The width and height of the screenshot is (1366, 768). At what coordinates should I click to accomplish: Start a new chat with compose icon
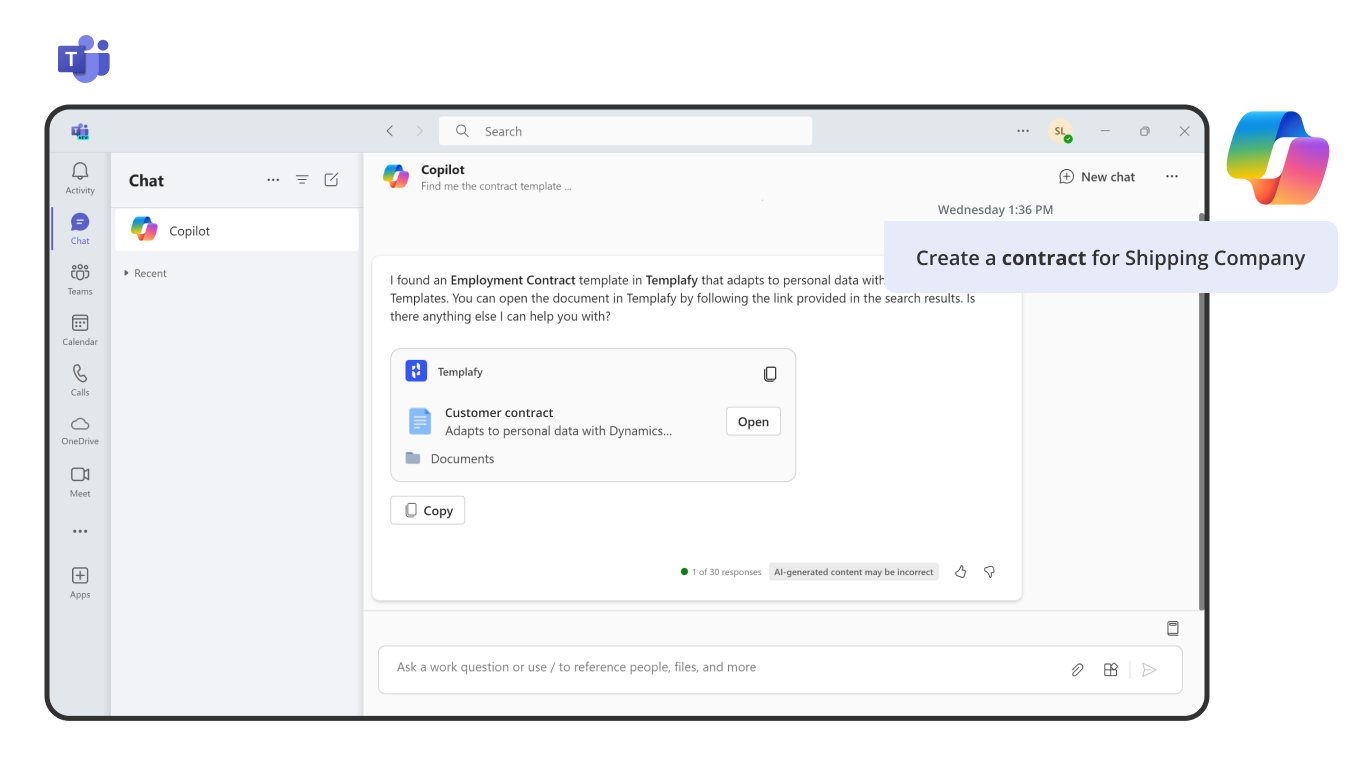tap(331, 180)
